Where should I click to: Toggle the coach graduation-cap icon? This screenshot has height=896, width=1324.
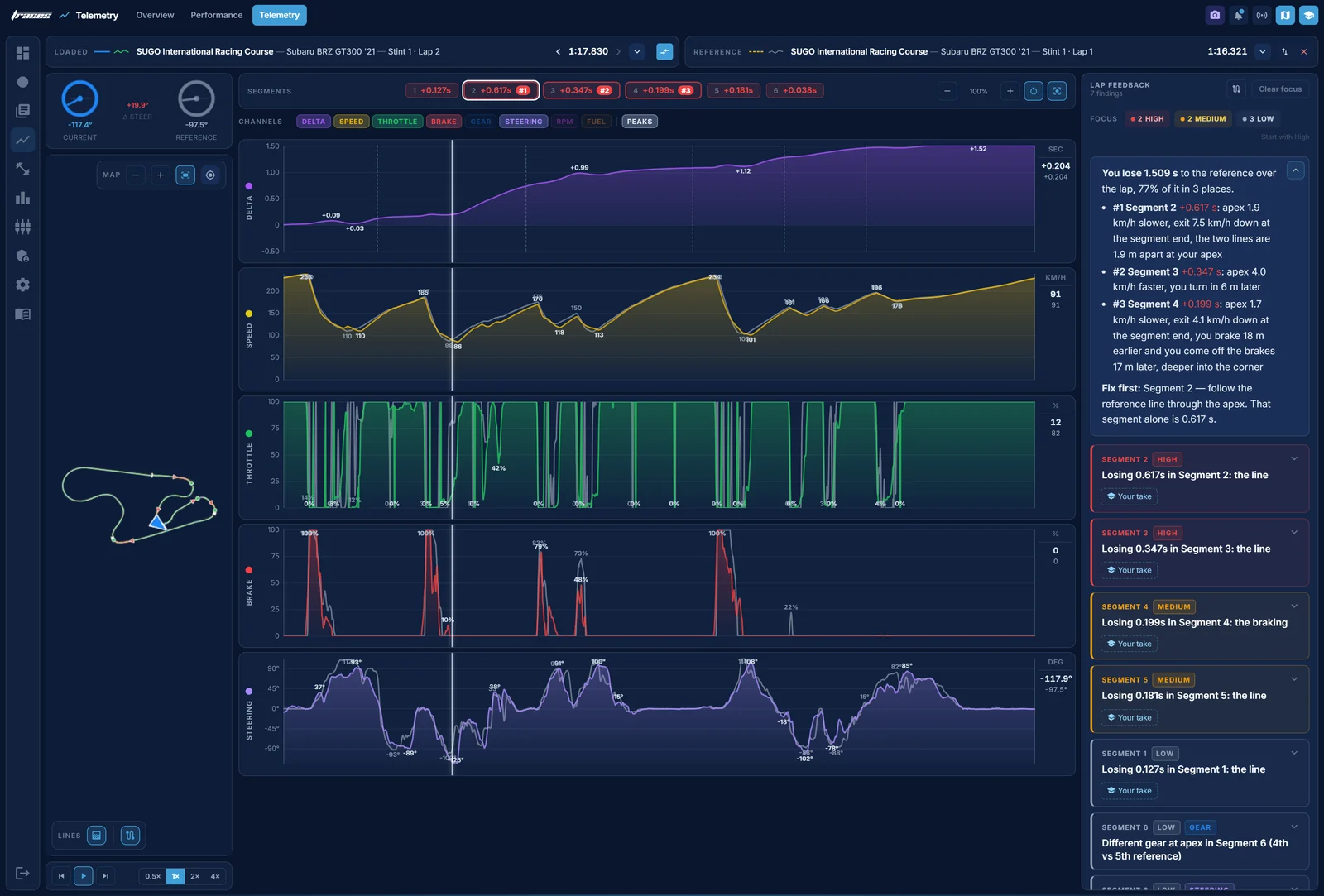[x=1309, y=15]
